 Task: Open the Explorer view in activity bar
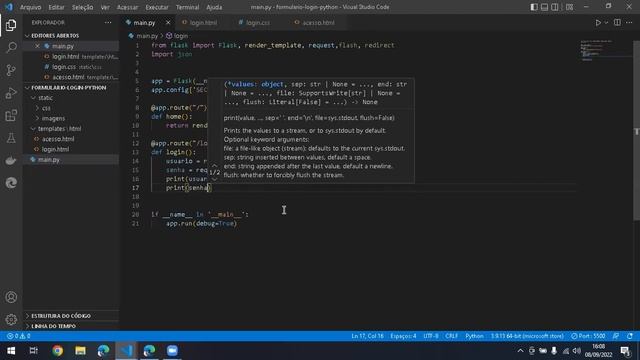[x=11, y=25]
